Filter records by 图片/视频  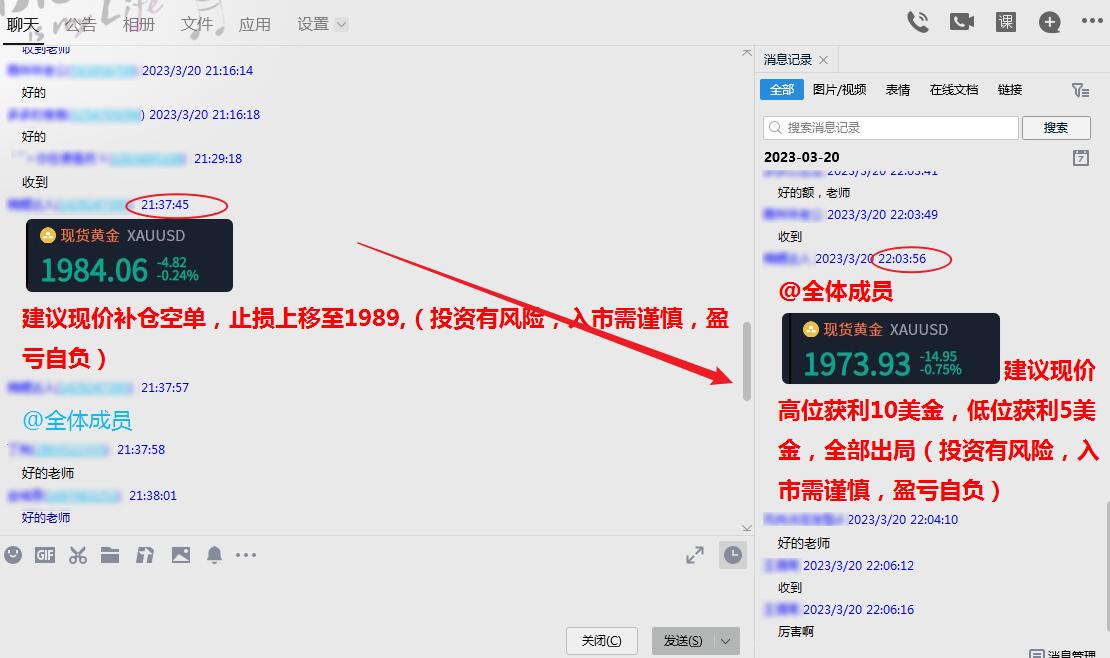click(840, 90)
